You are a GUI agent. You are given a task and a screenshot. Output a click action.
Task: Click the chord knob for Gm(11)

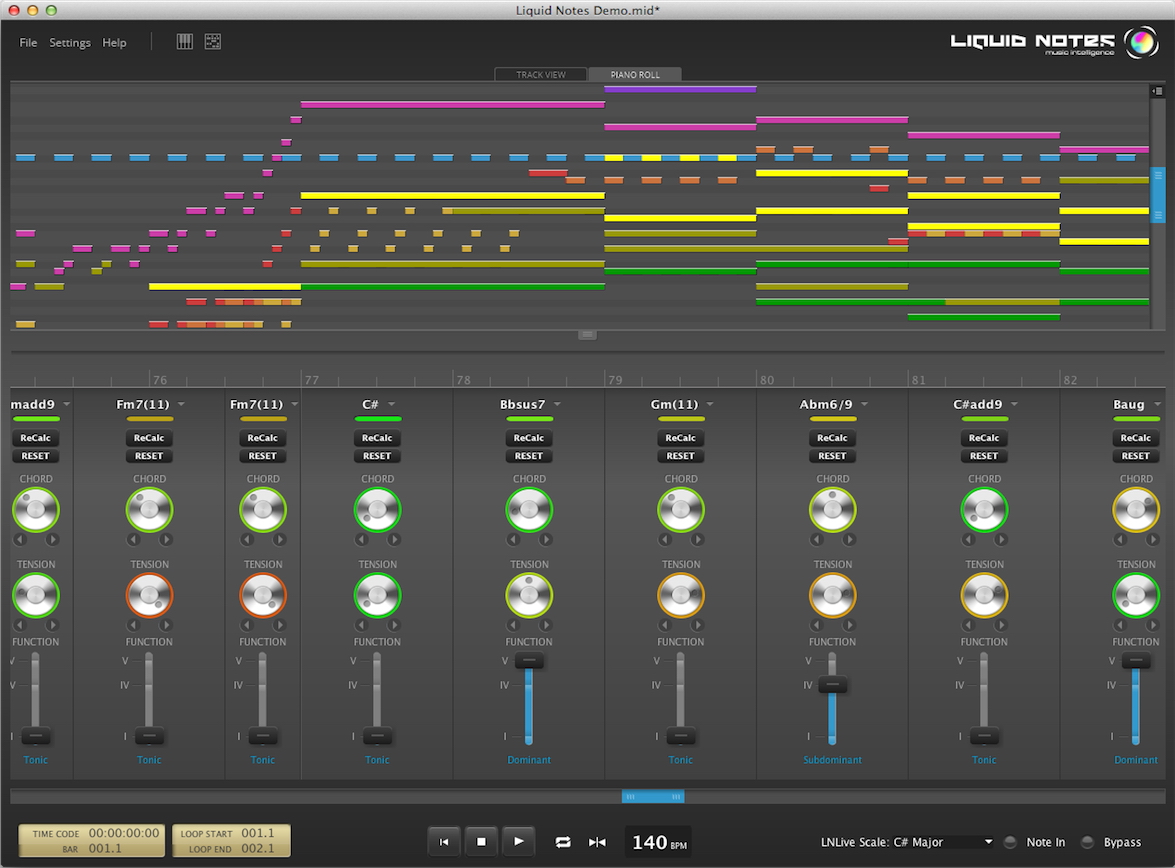(x=681, y=510)
